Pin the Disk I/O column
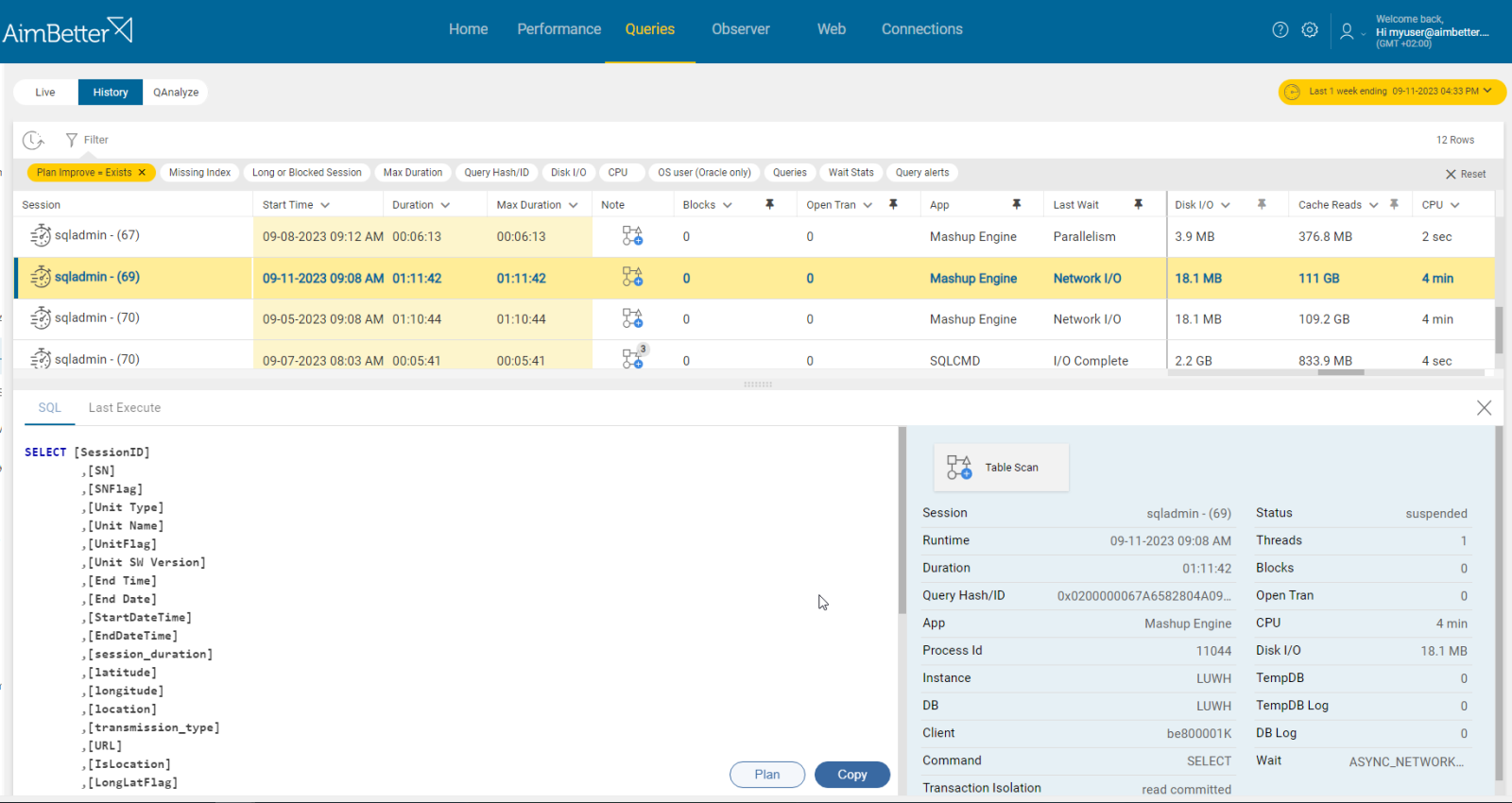Viewport: 1512px width, 803px height. (1262, 204)
